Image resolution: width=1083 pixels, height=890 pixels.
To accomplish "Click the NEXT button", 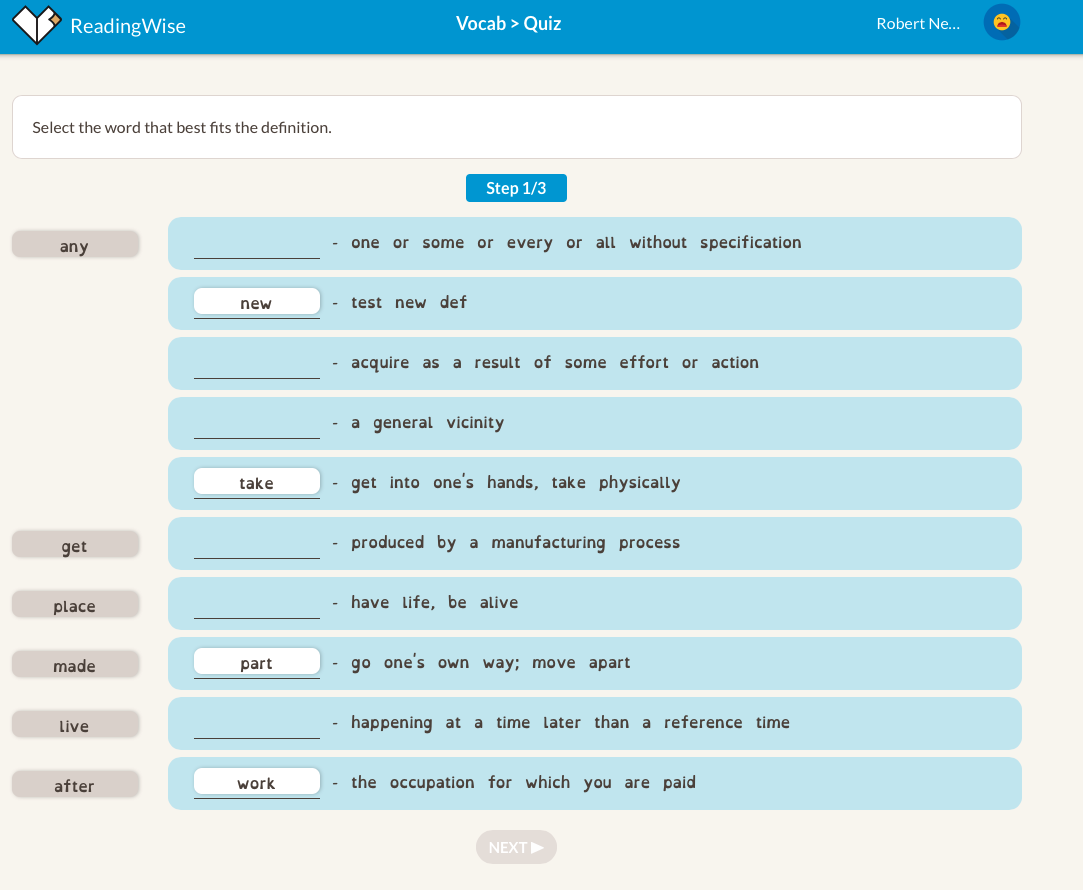I will click(x=516, y=847).
